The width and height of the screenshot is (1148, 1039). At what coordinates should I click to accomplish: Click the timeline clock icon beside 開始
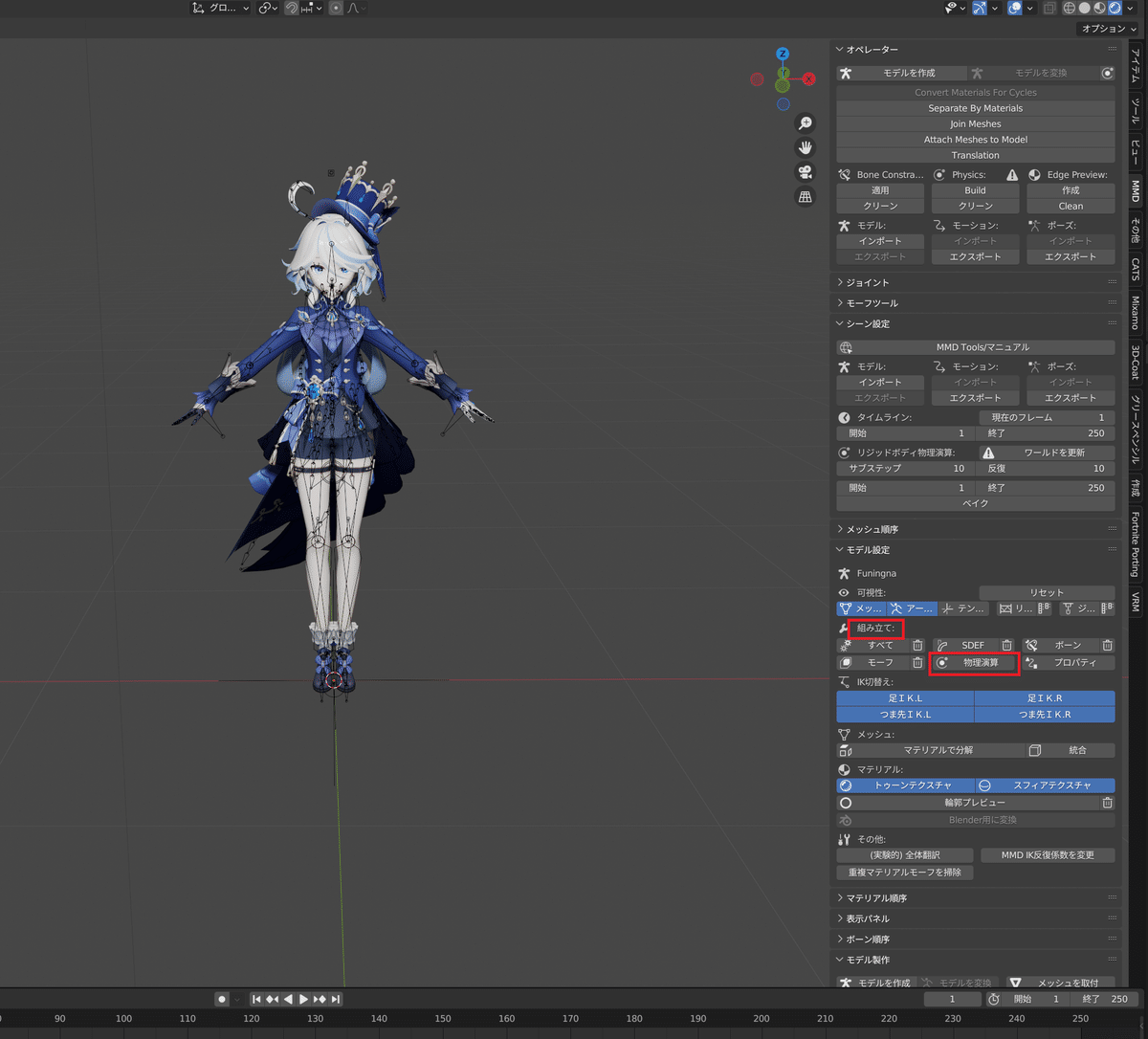(x=994, y=999)
